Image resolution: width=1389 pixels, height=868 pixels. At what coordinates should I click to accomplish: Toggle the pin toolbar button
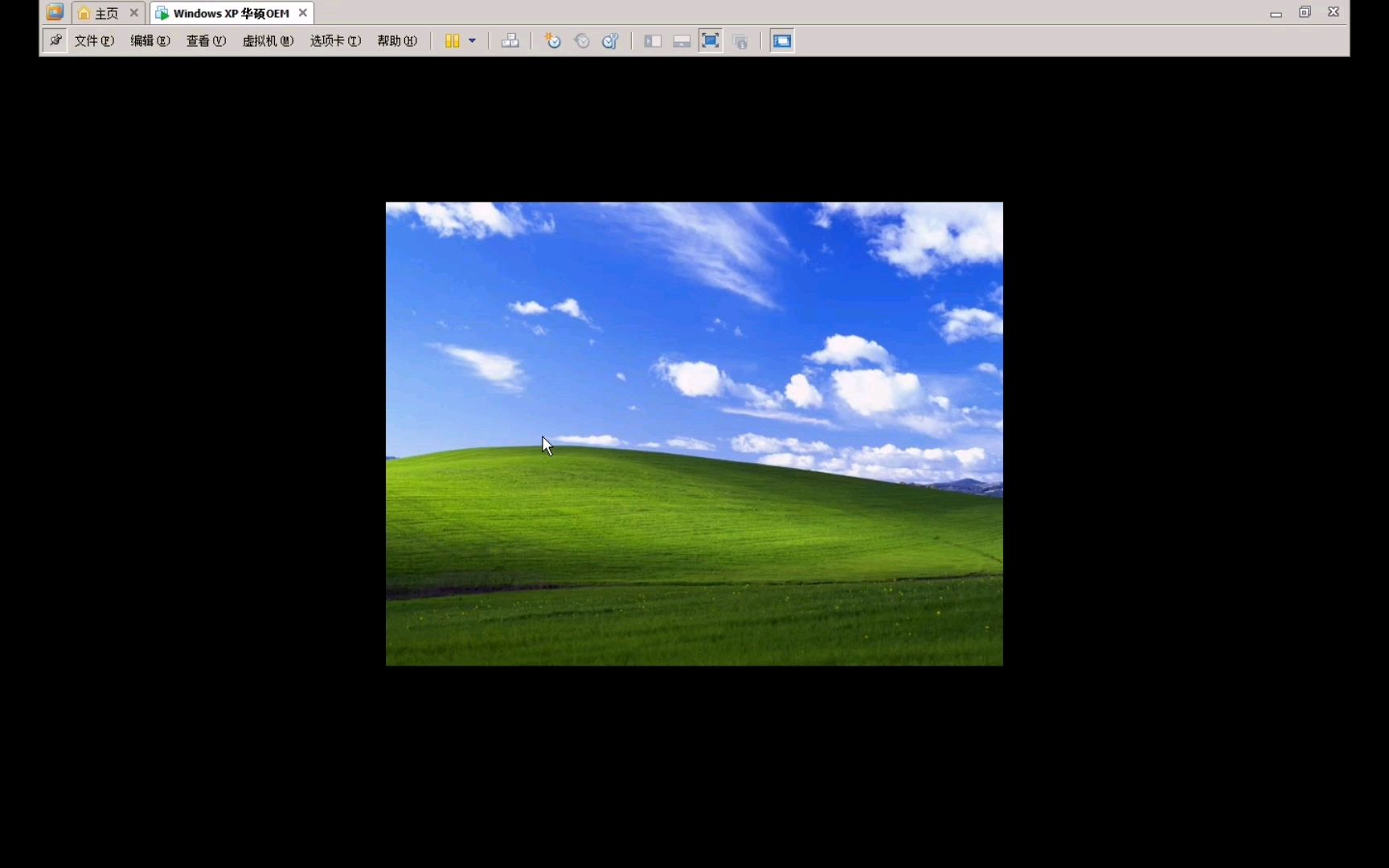point(55,40)
